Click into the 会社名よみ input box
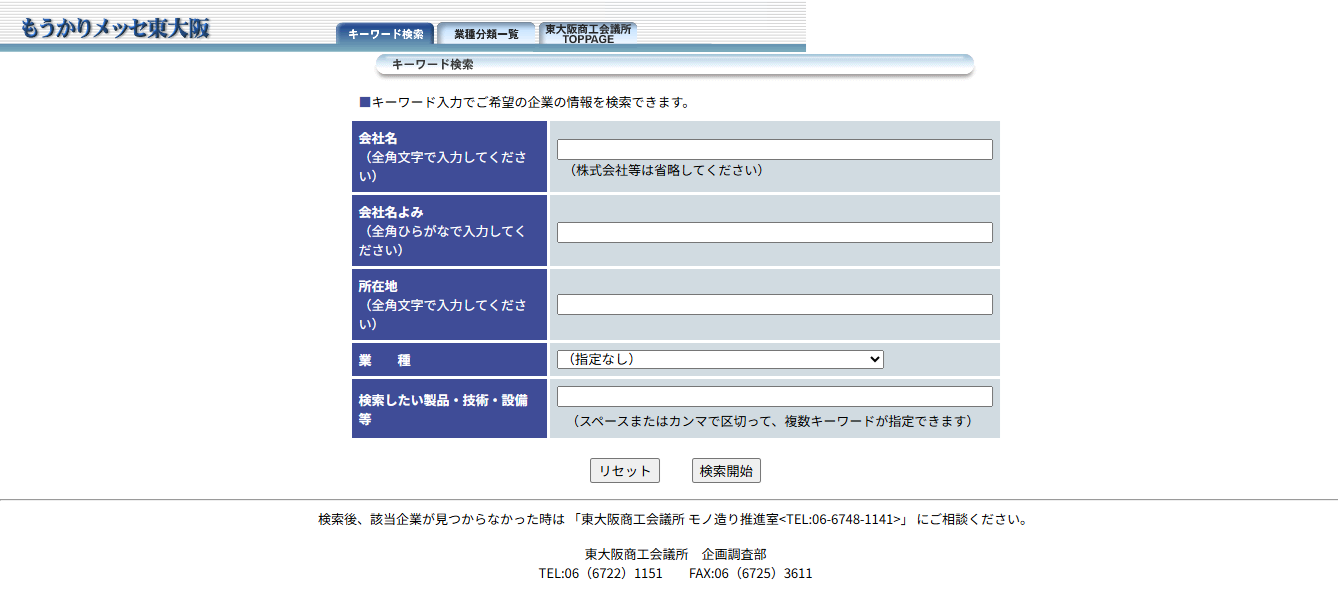 click(x=774, y=232)
